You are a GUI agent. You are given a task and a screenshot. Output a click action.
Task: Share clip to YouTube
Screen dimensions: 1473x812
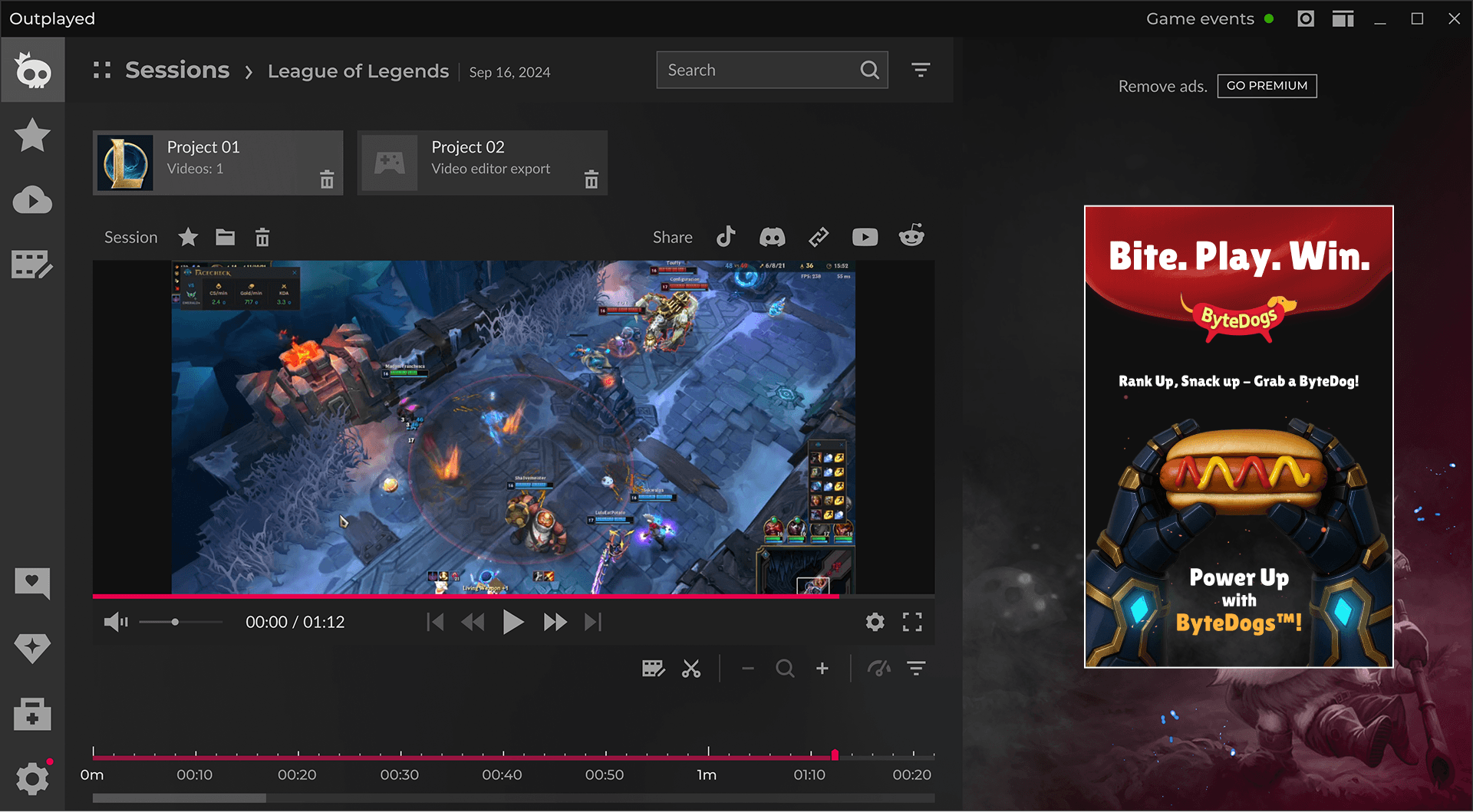(x=865, y=237)
